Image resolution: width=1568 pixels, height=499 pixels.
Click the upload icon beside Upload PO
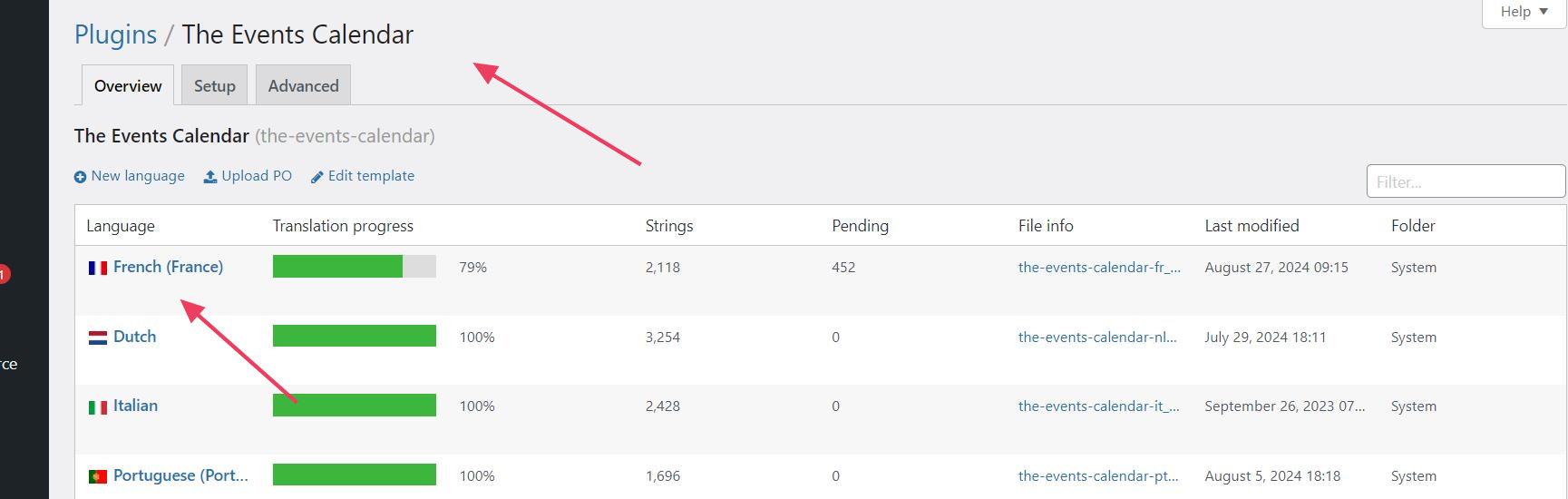pos(210,177)
